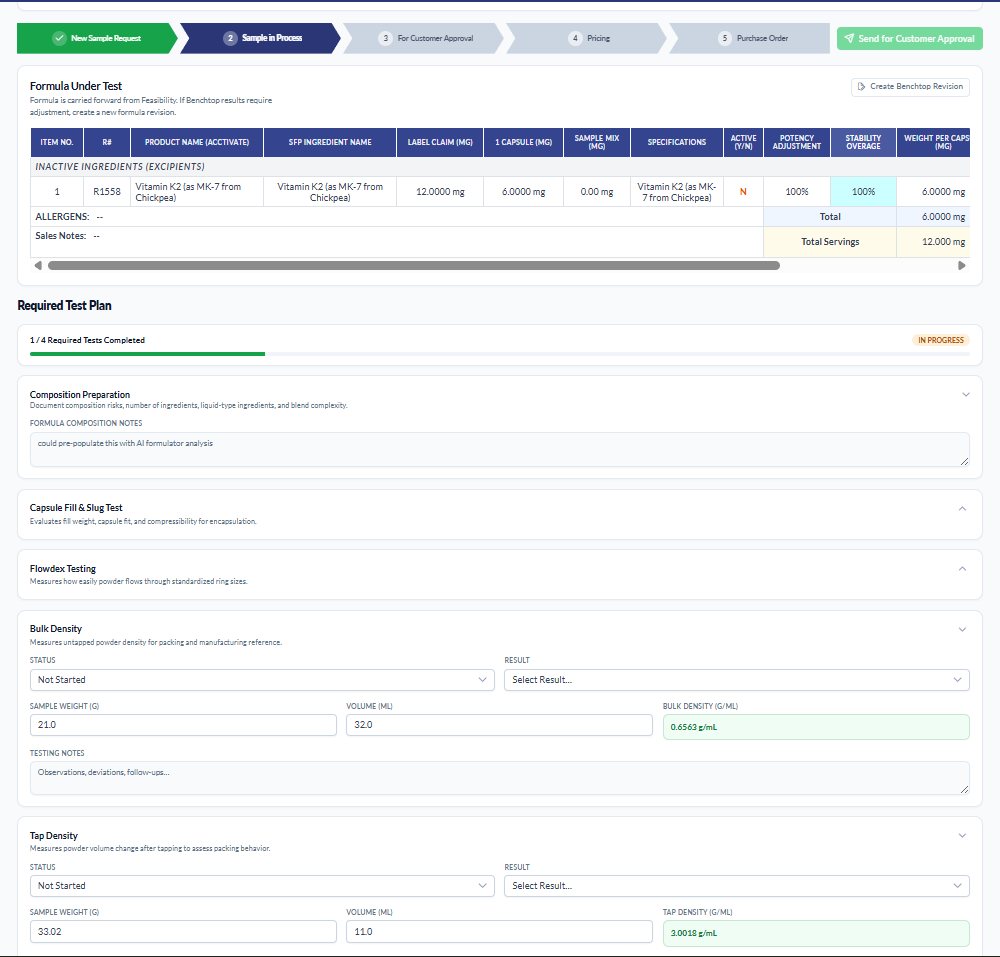Click the left scroll arrow under the formula table

(x=38, y=265)
